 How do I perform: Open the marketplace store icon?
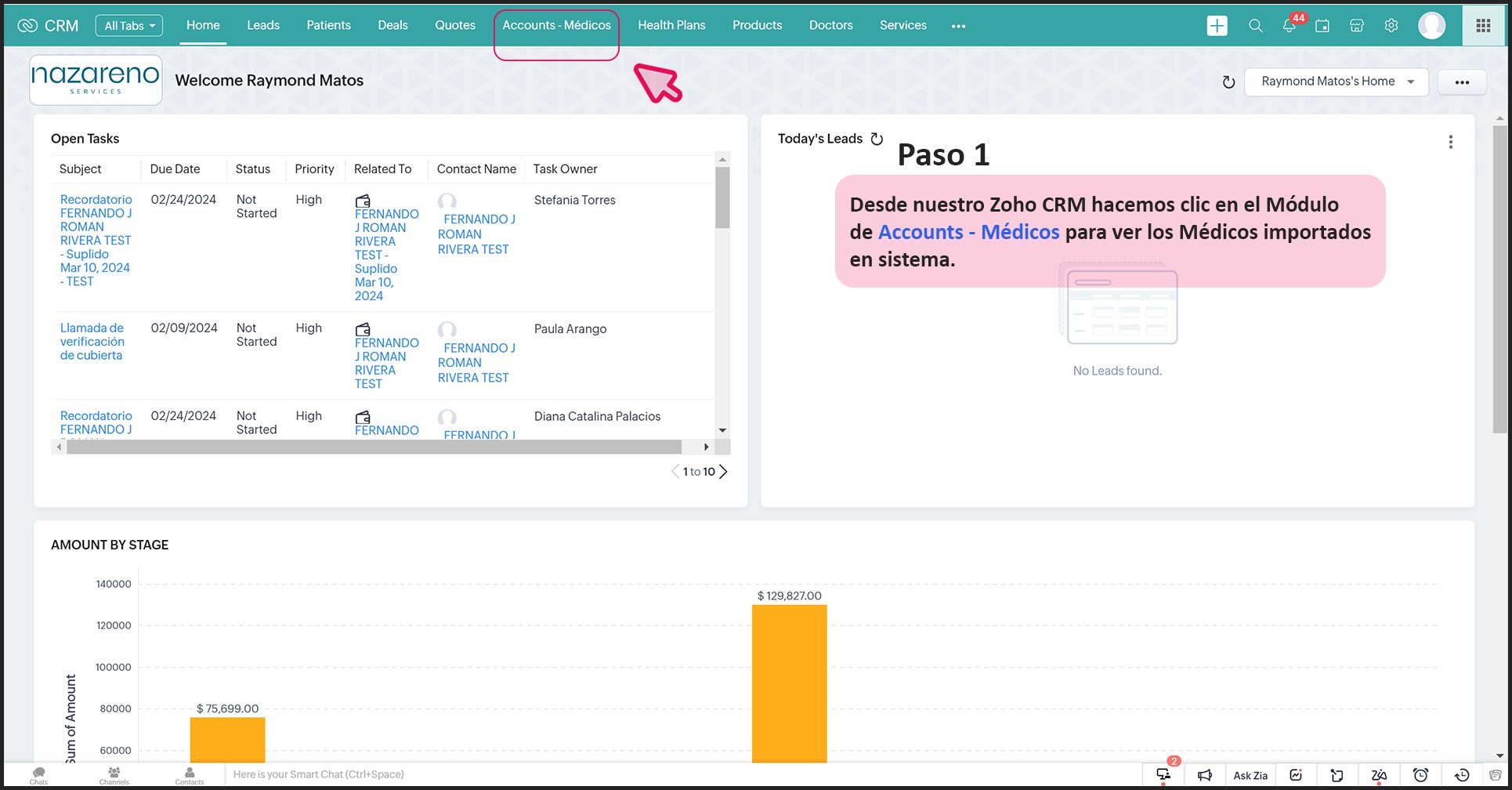click(1356, 26)
